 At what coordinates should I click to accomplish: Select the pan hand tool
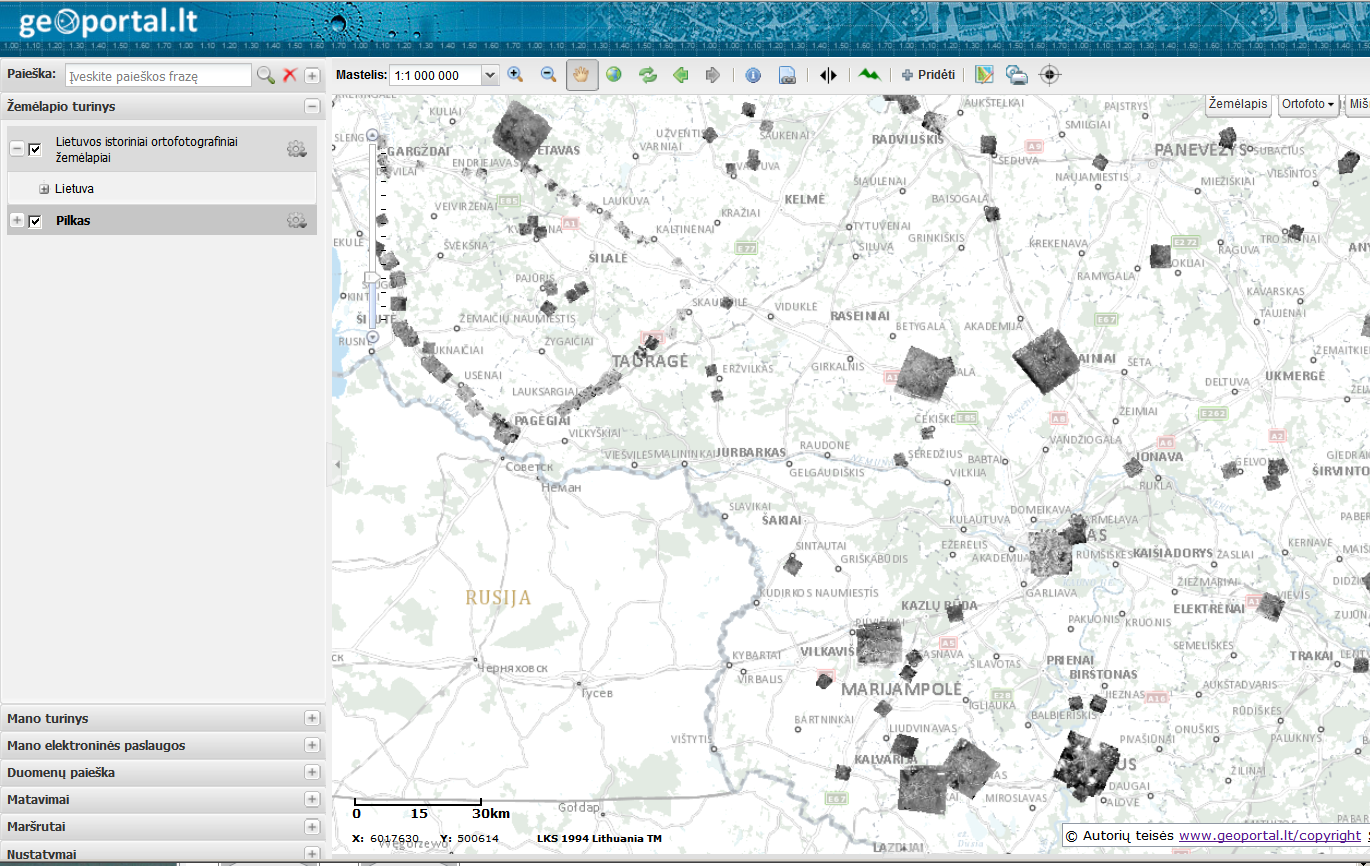582,75
